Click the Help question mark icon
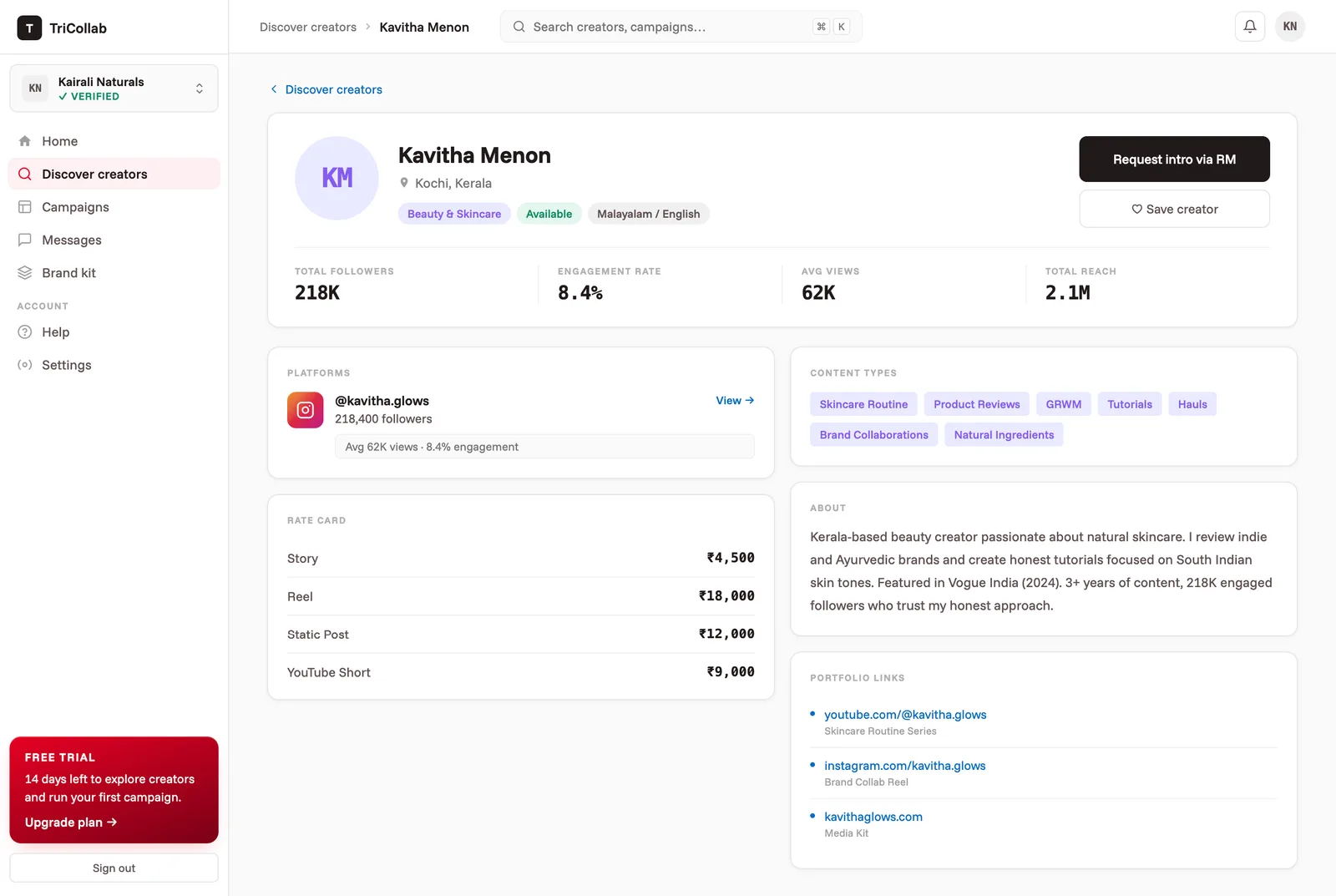1336x896 pixels. tap(25, 332)
